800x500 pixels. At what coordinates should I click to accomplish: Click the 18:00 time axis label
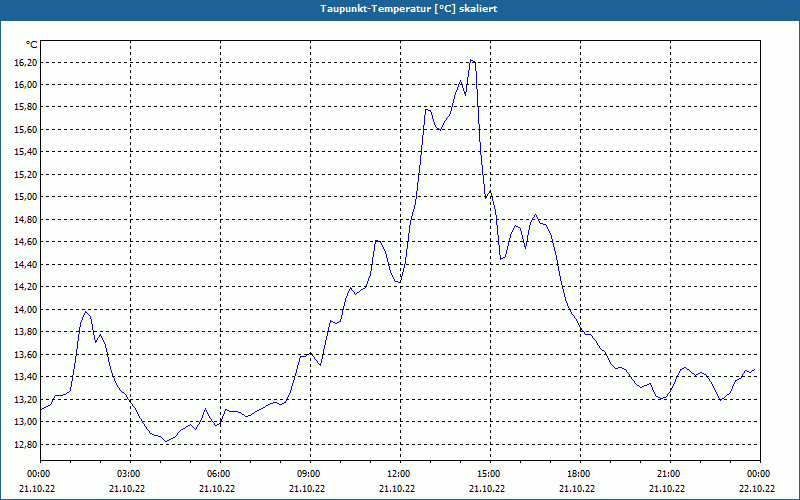(580, 474)
